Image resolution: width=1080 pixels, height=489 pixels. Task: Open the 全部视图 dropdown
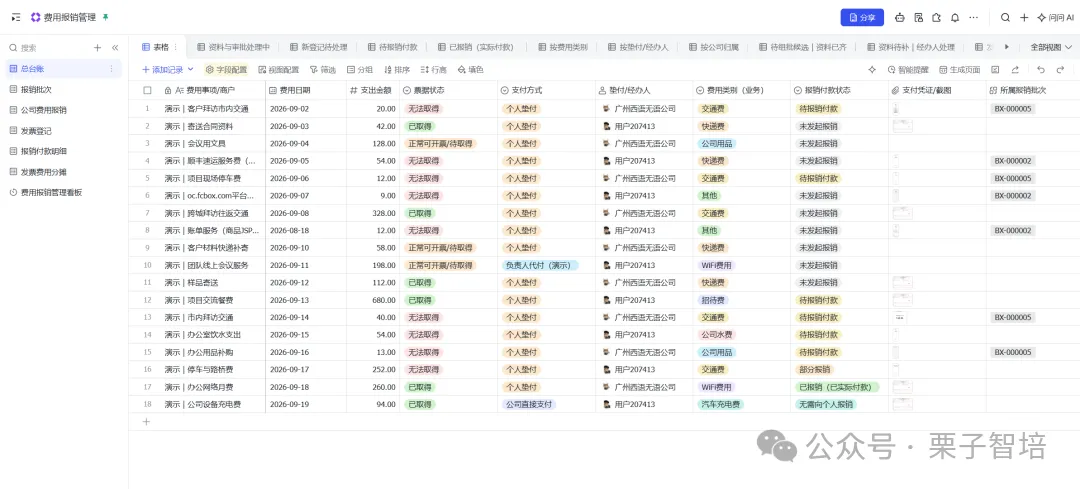coord(1051,47)
